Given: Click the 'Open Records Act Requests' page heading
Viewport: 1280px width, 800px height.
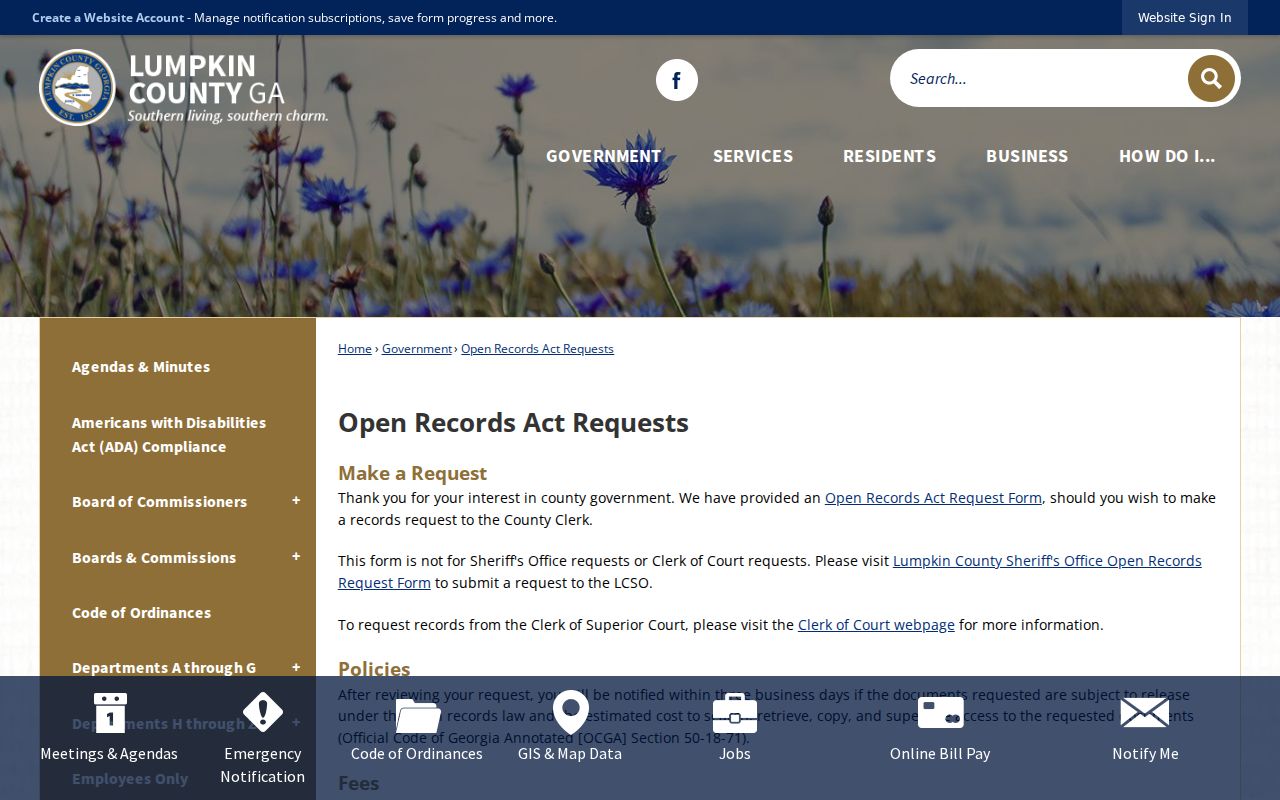Looking at the screenshot, I should point(513,423).
